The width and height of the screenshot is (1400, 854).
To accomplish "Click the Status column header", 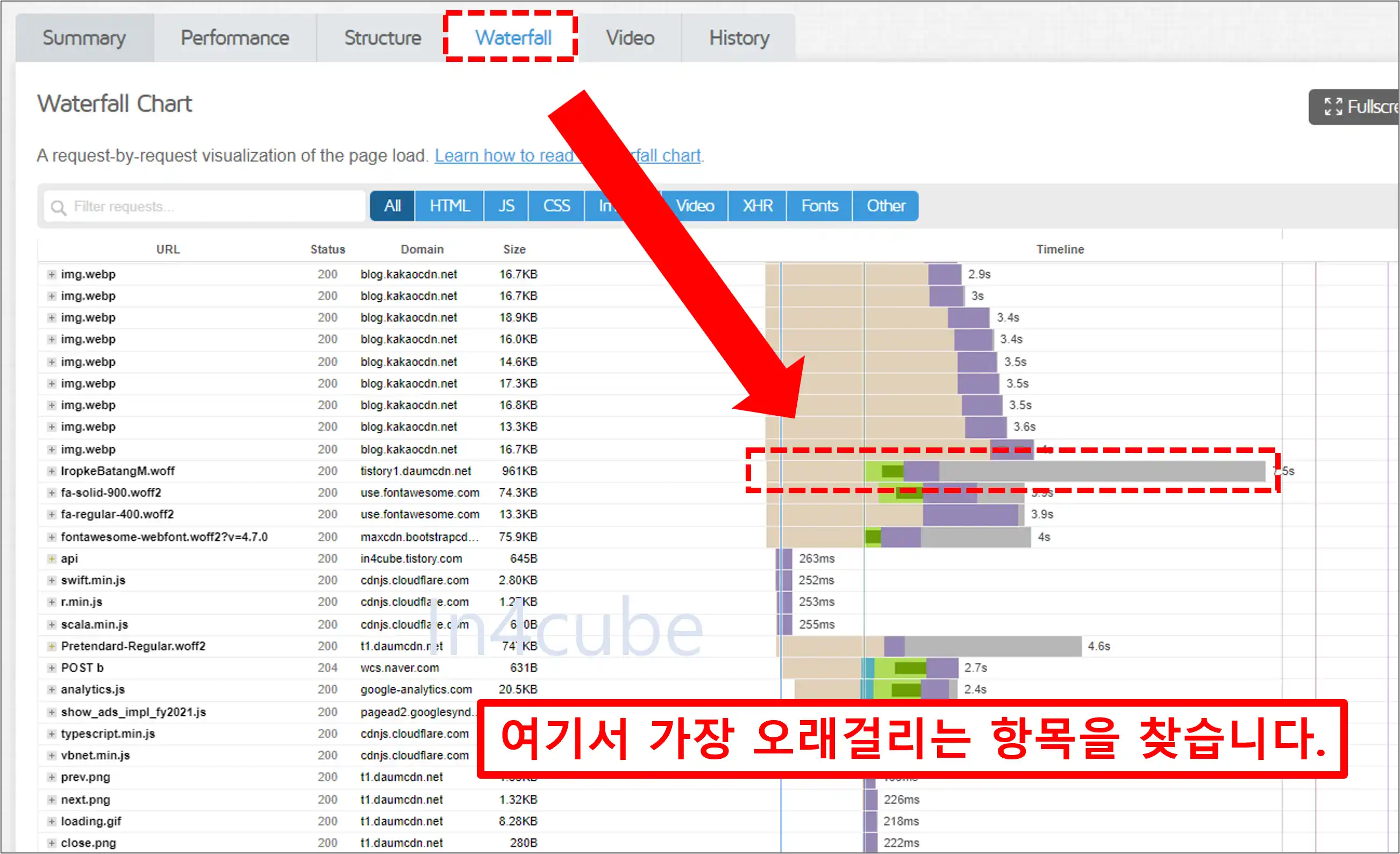I will pos(328,249).
